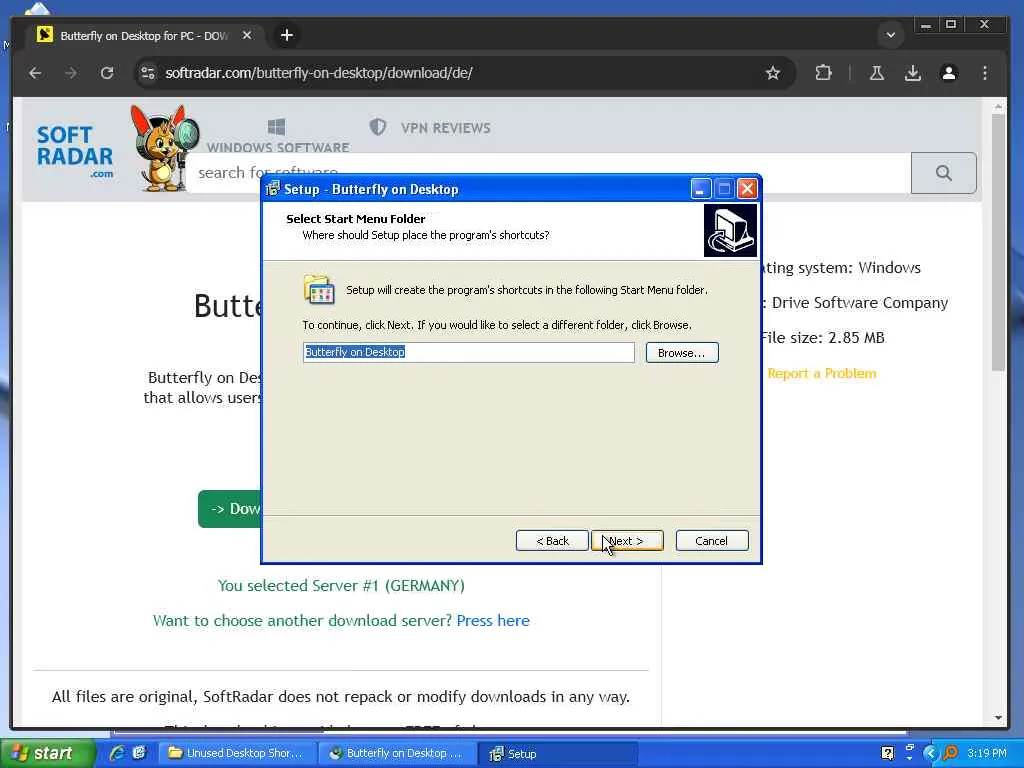The width and height of the screenshot is (1024, 768).
Task: Bookmark this page with the star icon
Action: (x=773, y=73)
